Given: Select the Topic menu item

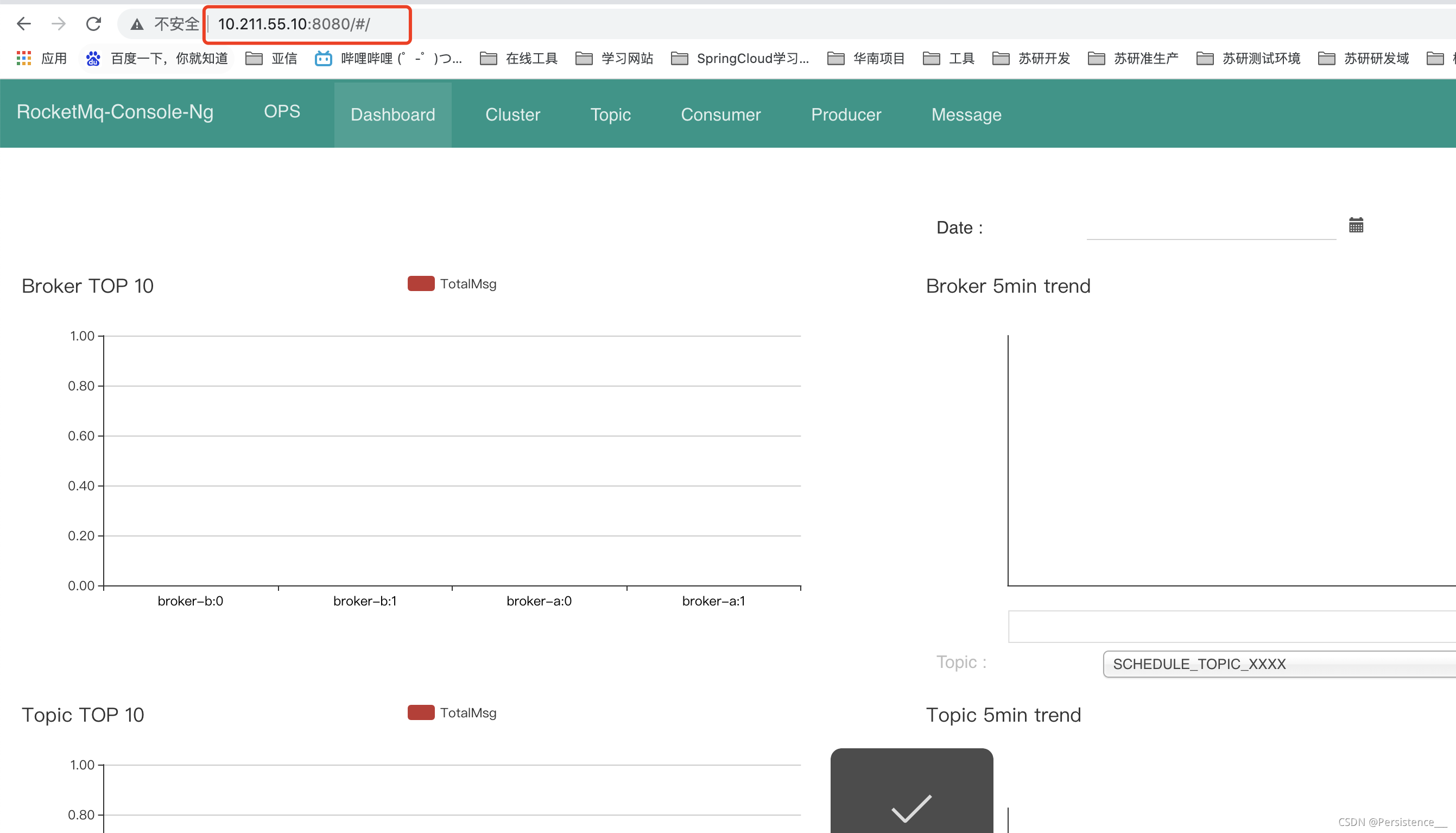Looking at the screenshot, I should tap(610, 114).
